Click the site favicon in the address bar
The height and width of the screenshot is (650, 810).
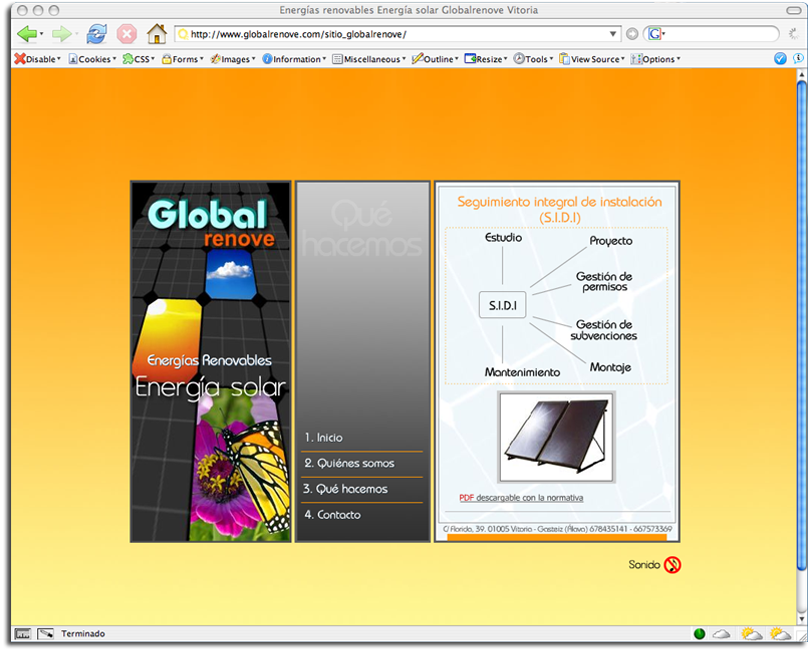click(182, 35)
